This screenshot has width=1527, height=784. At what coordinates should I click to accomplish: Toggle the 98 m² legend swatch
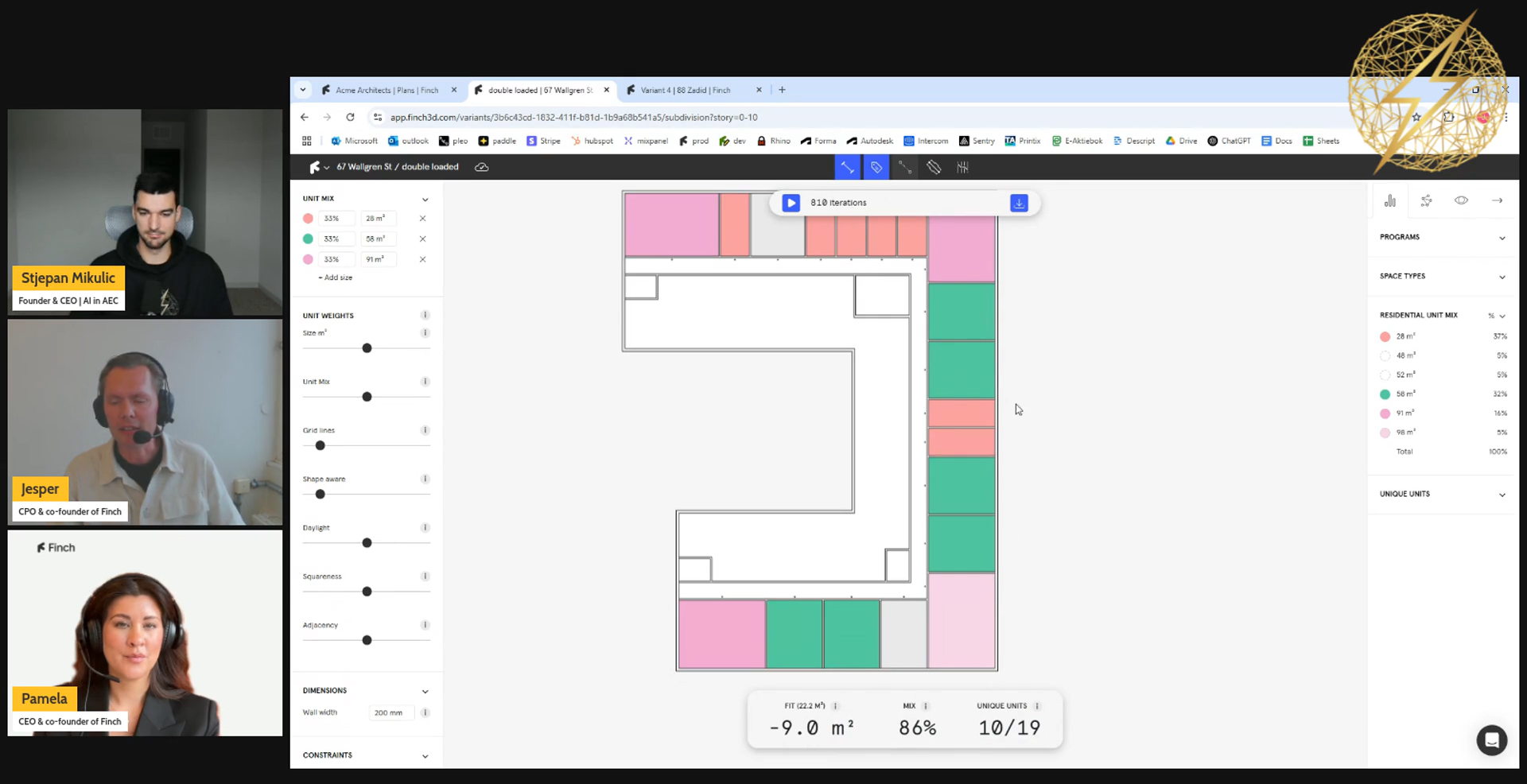click(1385, 433)
